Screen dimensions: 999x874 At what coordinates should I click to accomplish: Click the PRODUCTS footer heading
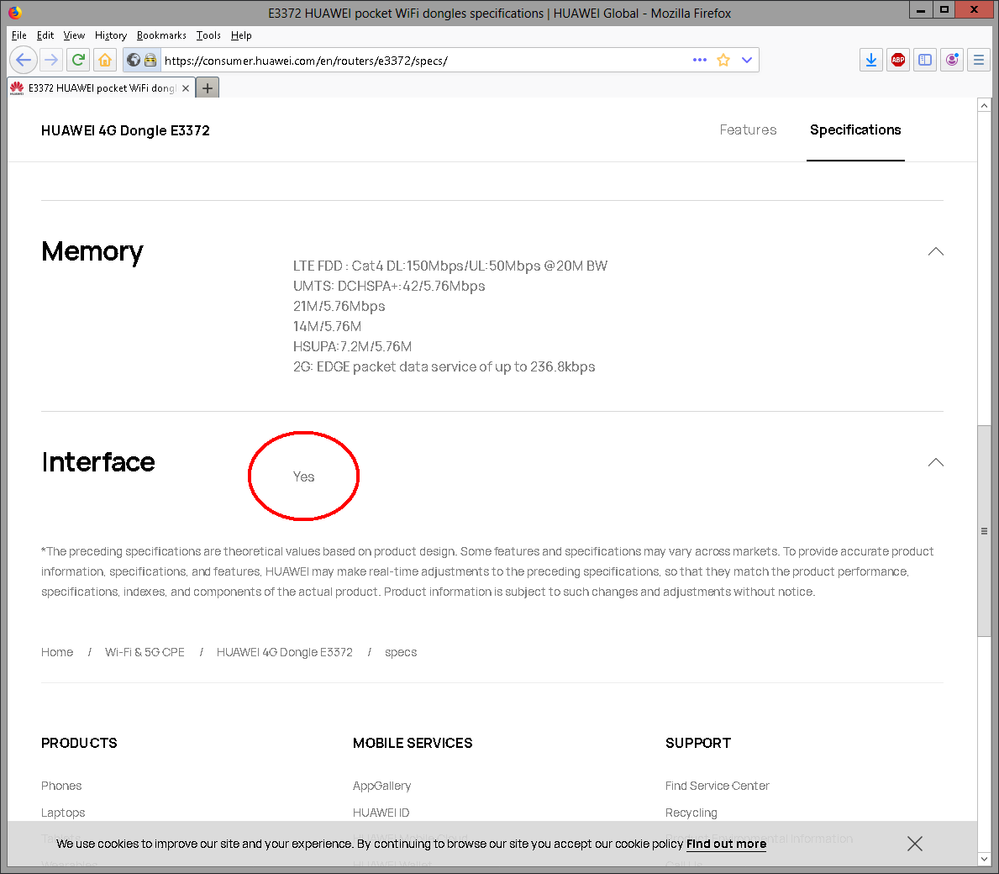[79, 743]
